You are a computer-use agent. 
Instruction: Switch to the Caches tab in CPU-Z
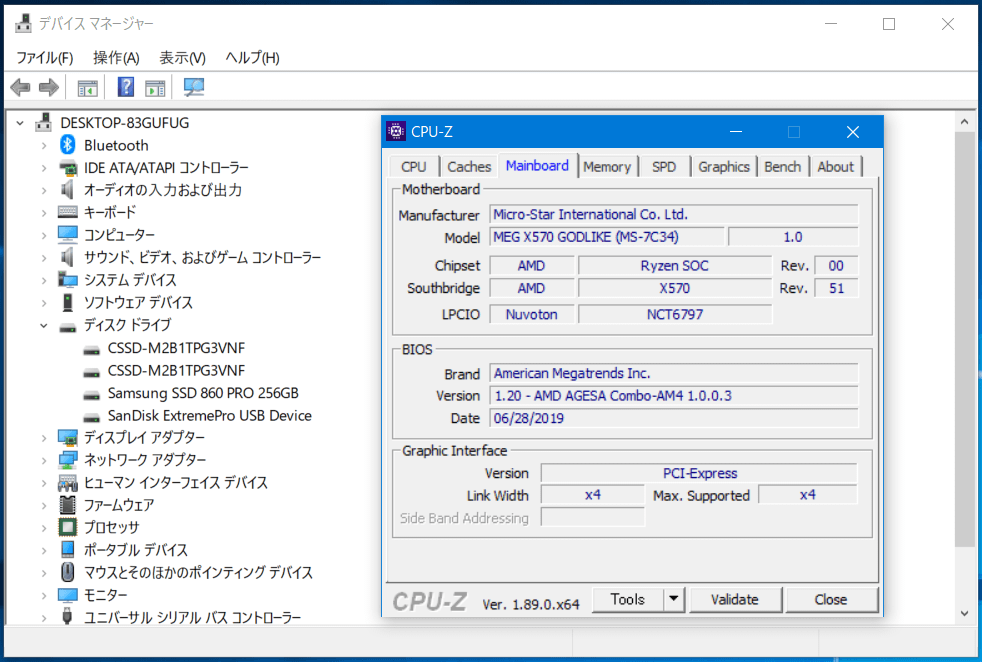(x=469, y=167)
